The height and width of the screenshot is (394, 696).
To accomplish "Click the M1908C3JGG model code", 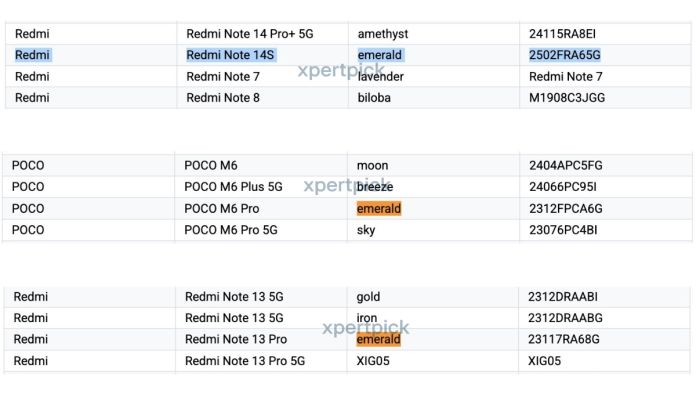I will coord(567,98).
